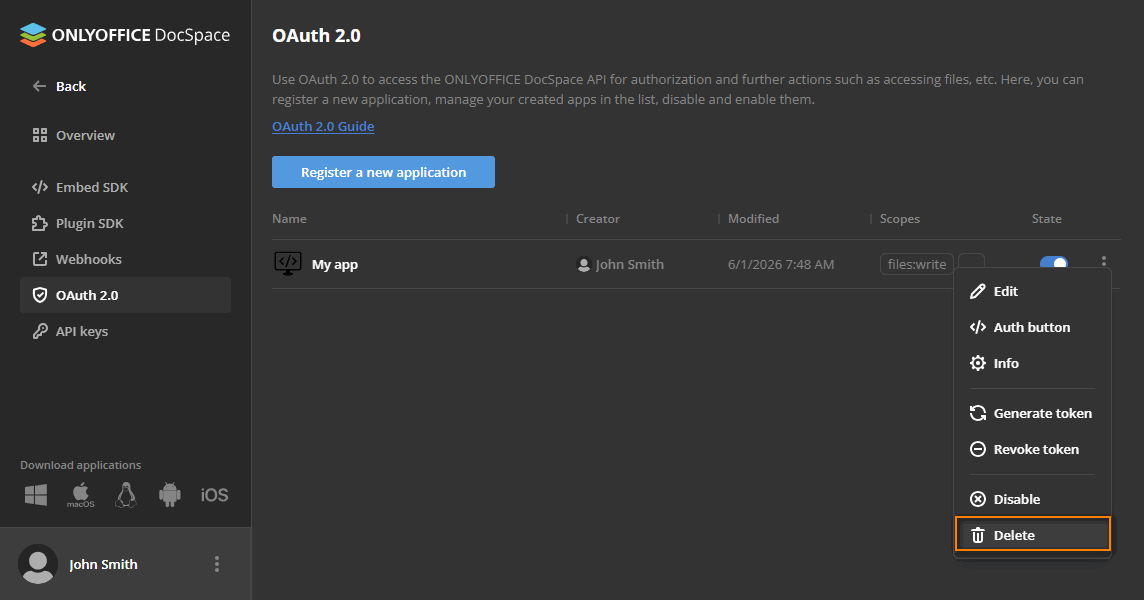Click the Creator column header

point(598,219)
